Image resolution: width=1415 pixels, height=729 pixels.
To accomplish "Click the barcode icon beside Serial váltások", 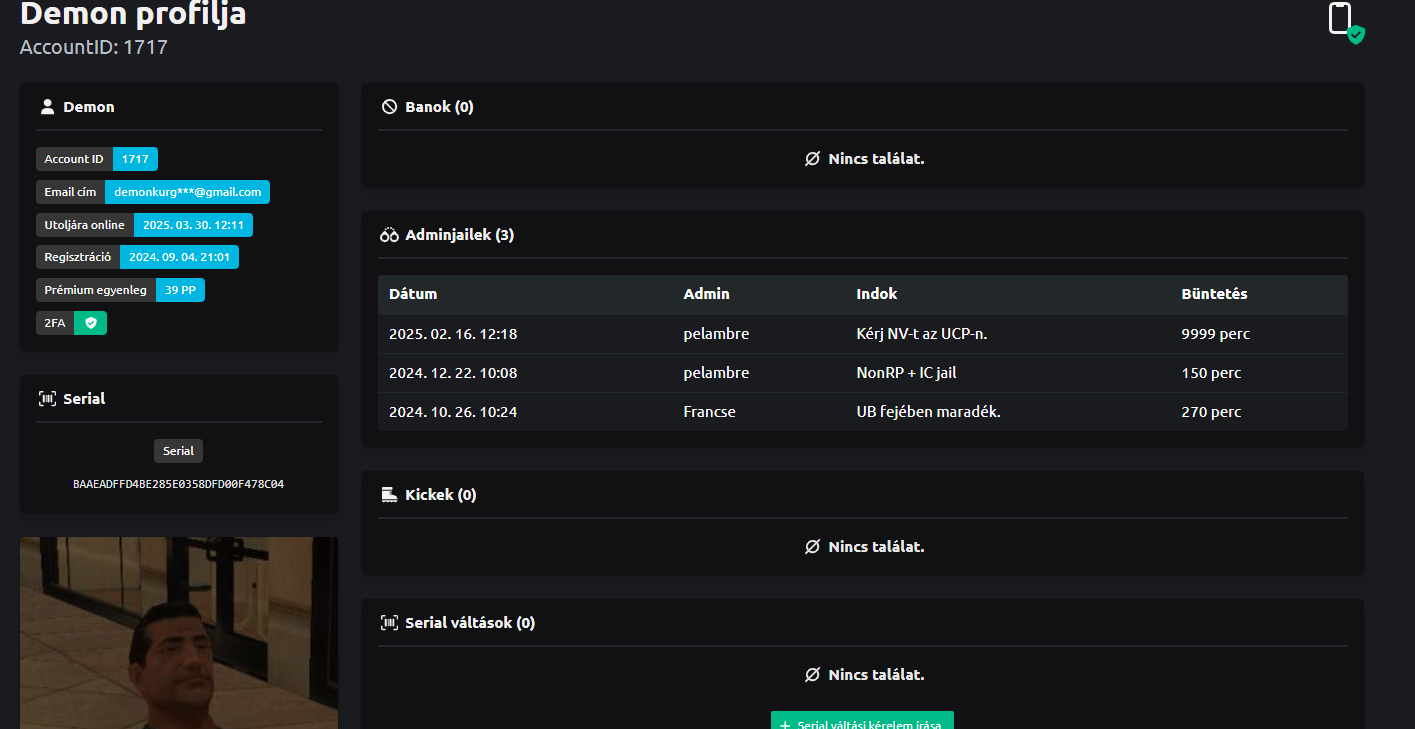I will 389,623.
